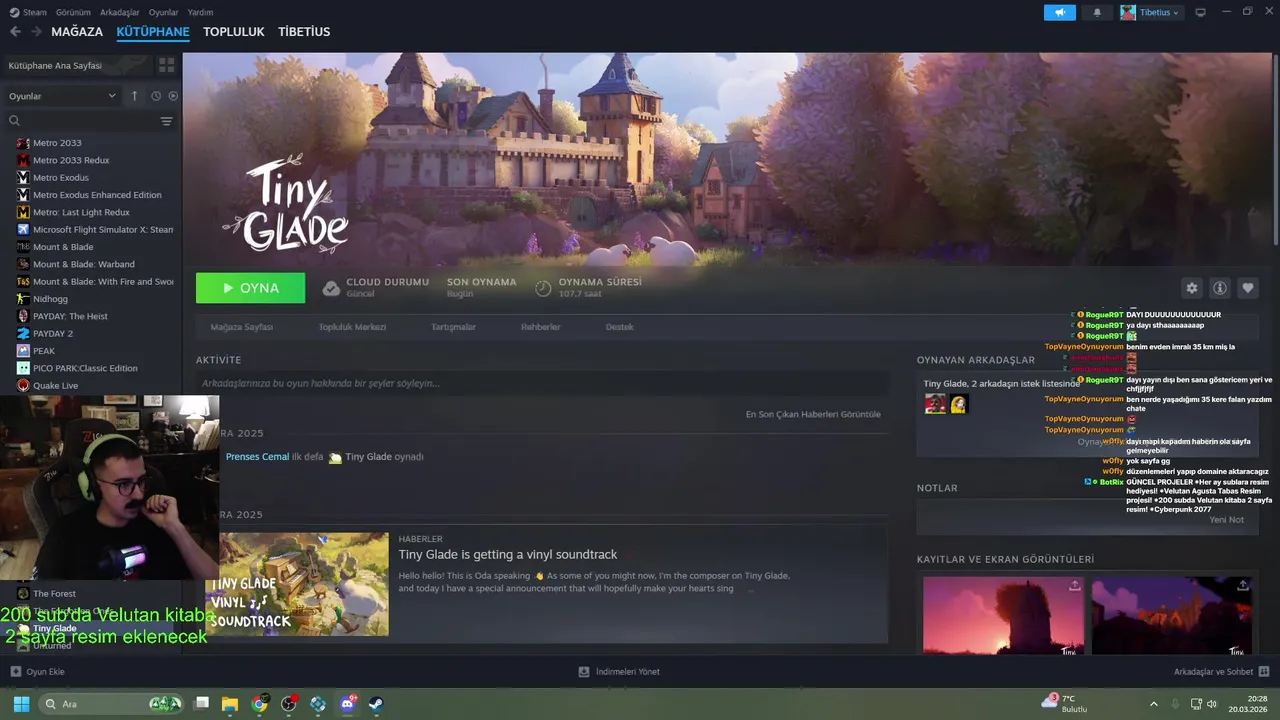Image resolution: width=1280 pixels, height=720 pixels.
Task: Open Prenses Cemal's profile link
Action: point(257,457)
